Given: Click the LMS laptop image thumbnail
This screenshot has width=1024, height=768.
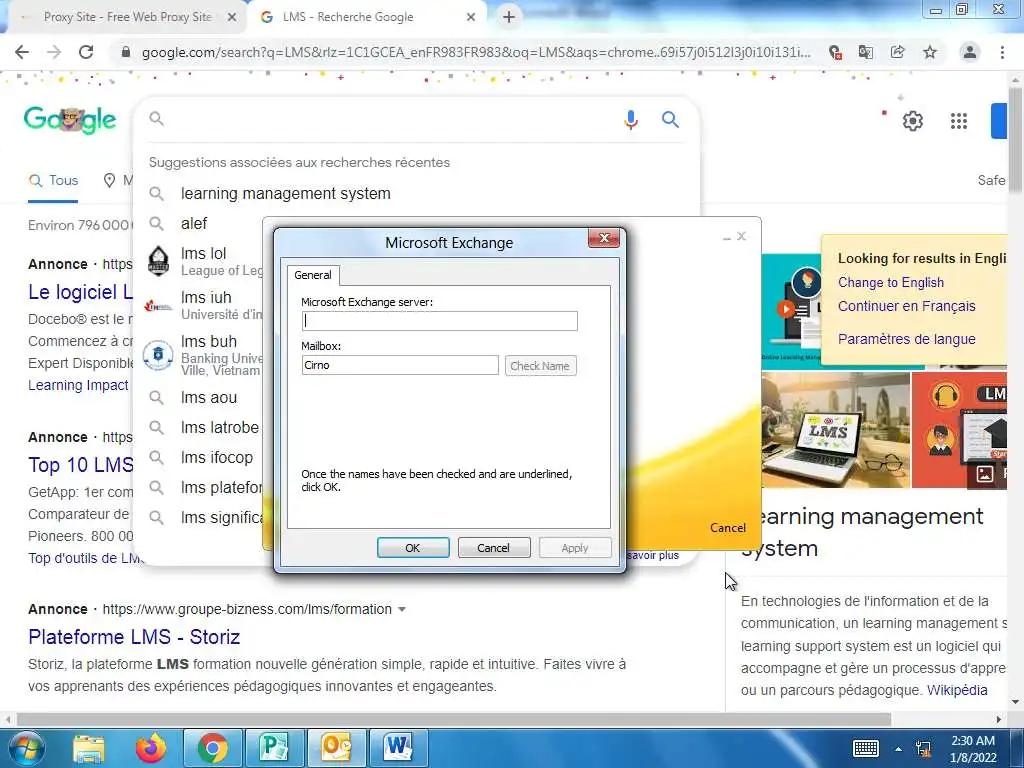Looking at the screenshot, I should pyautogui.click(x=835, y=430).
